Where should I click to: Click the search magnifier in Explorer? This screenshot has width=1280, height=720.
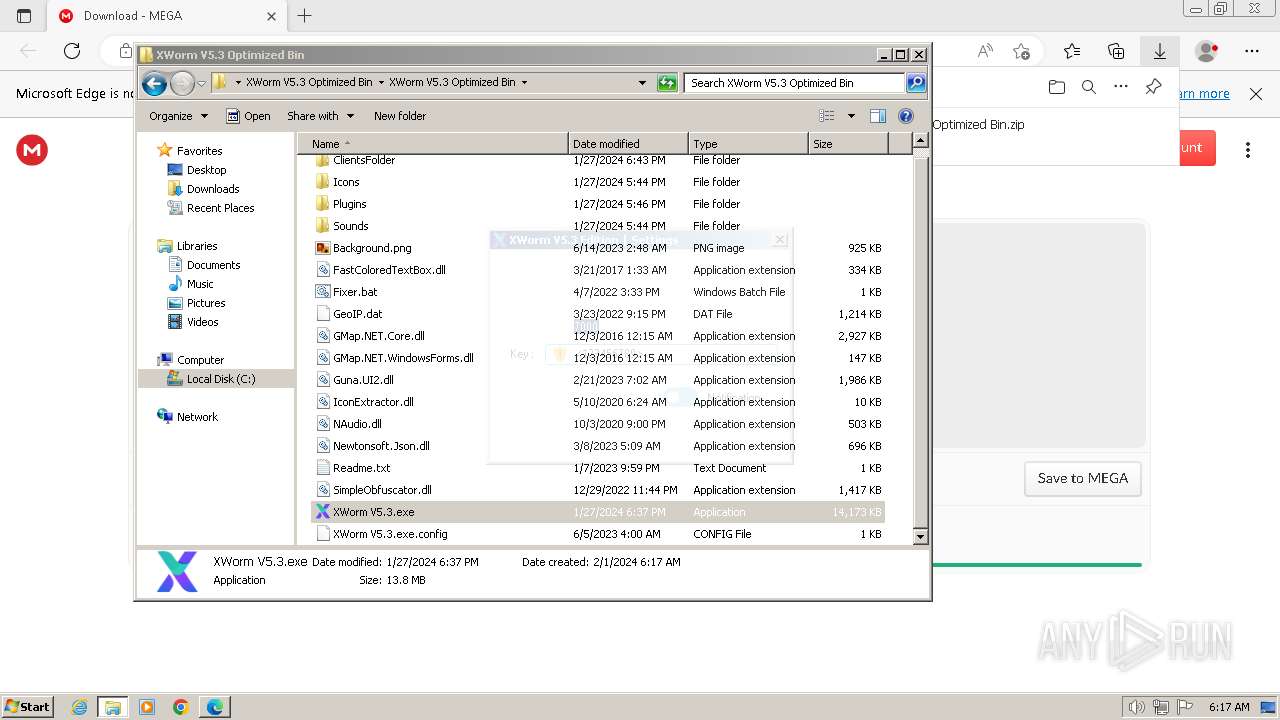(916, 83)
